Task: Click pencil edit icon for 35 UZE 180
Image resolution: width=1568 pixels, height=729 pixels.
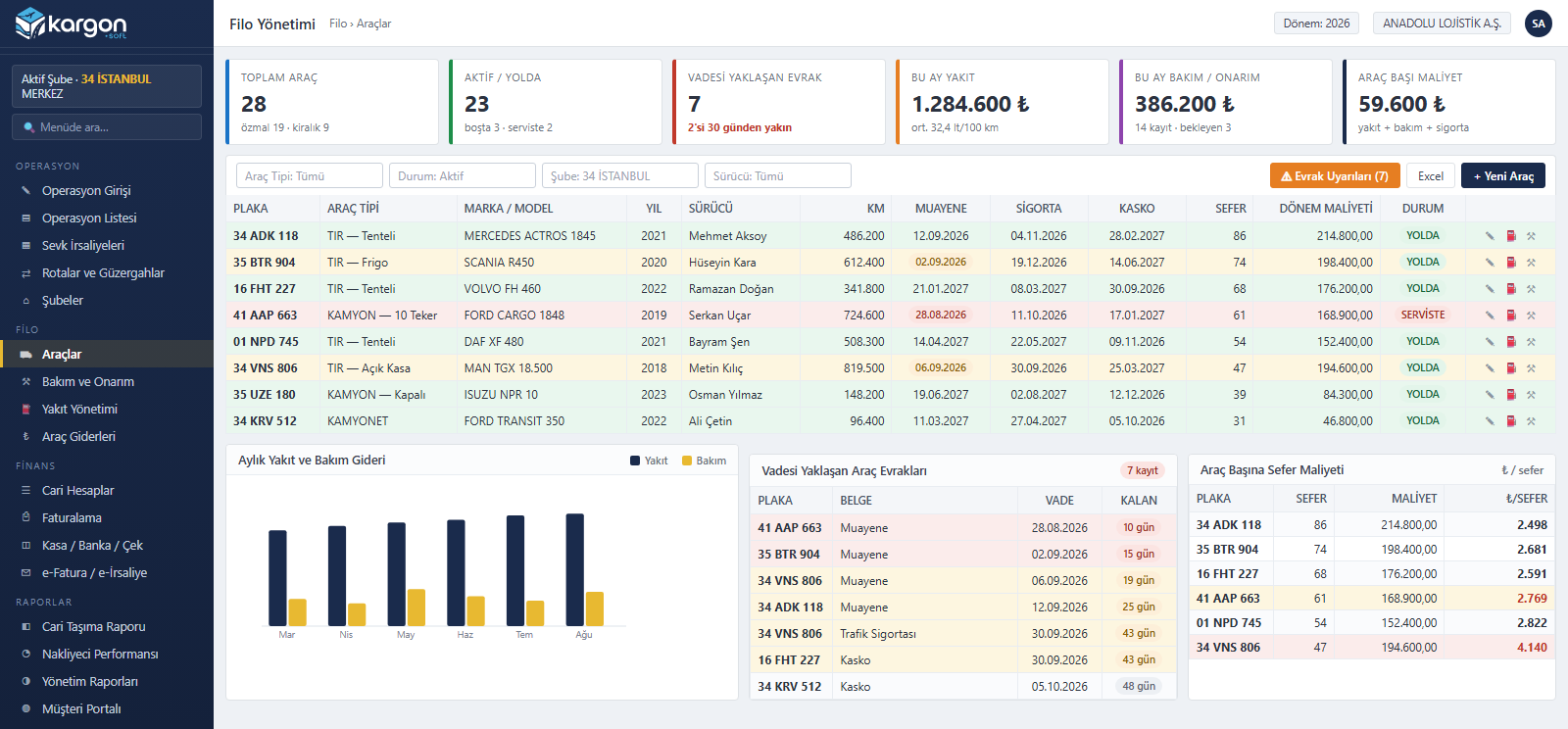Action: [x=1490, y=395]
